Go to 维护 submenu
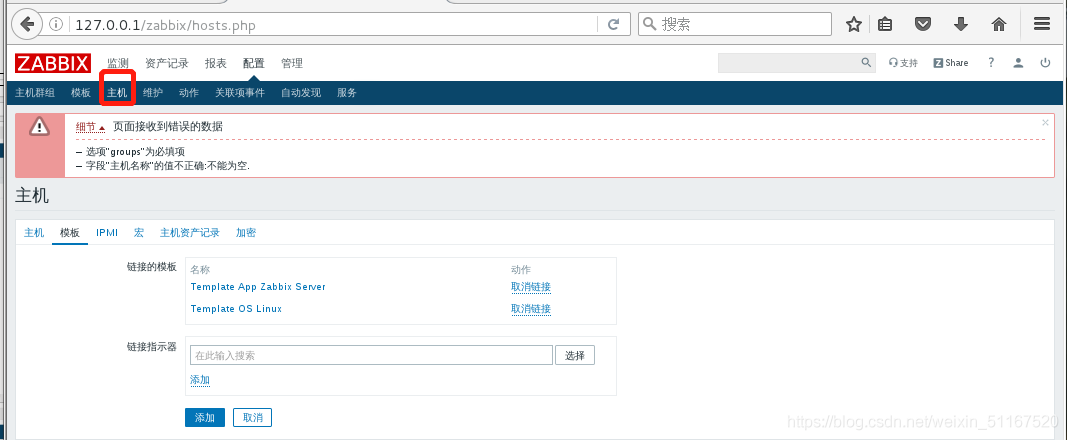 pos(153,93)
